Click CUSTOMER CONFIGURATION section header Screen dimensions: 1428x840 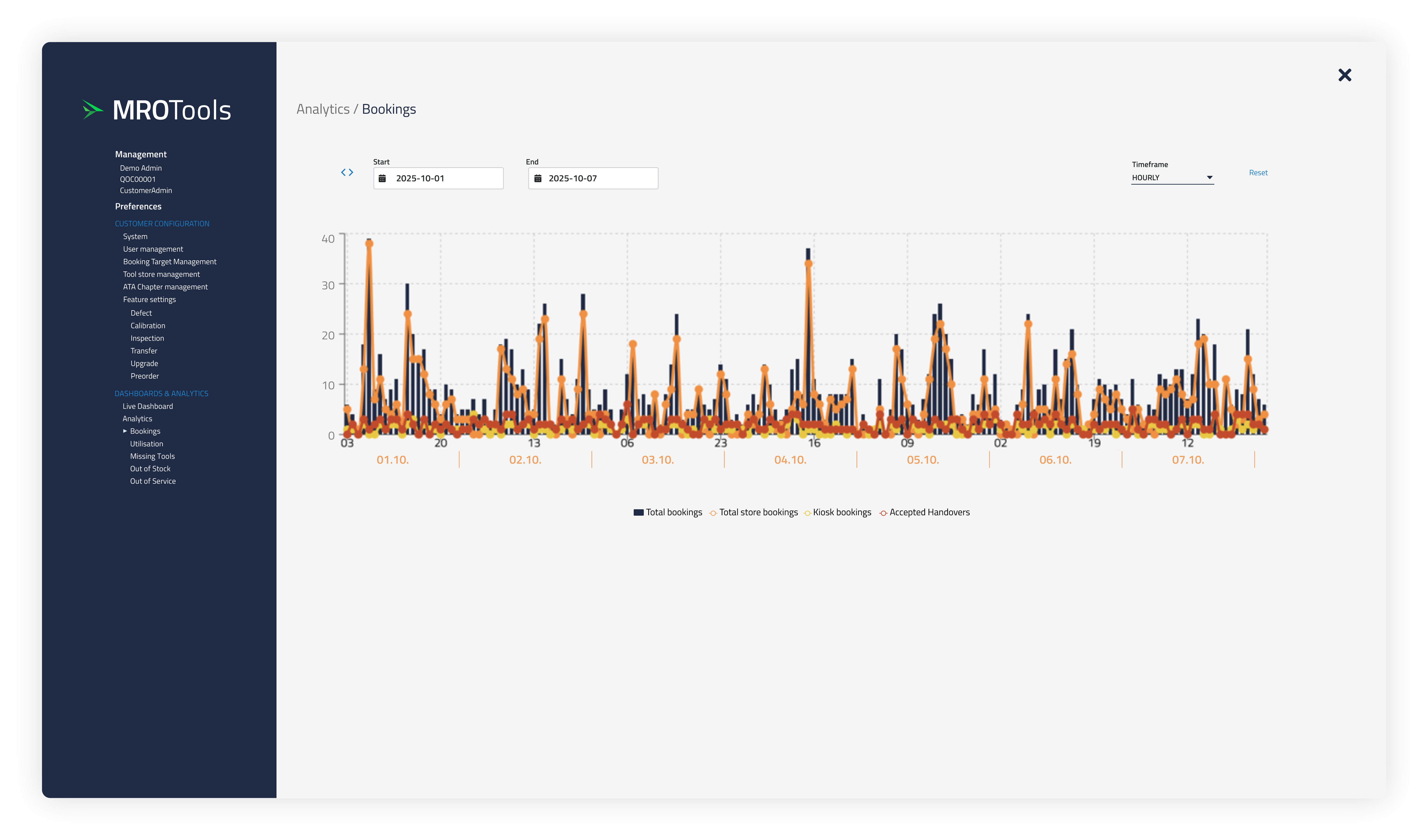[162, 224]
